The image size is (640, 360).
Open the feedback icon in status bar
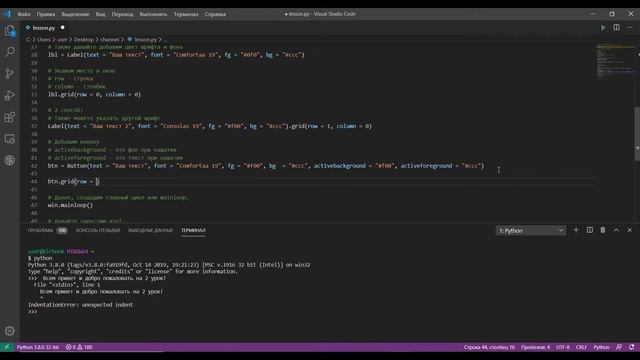click(619, 347)
